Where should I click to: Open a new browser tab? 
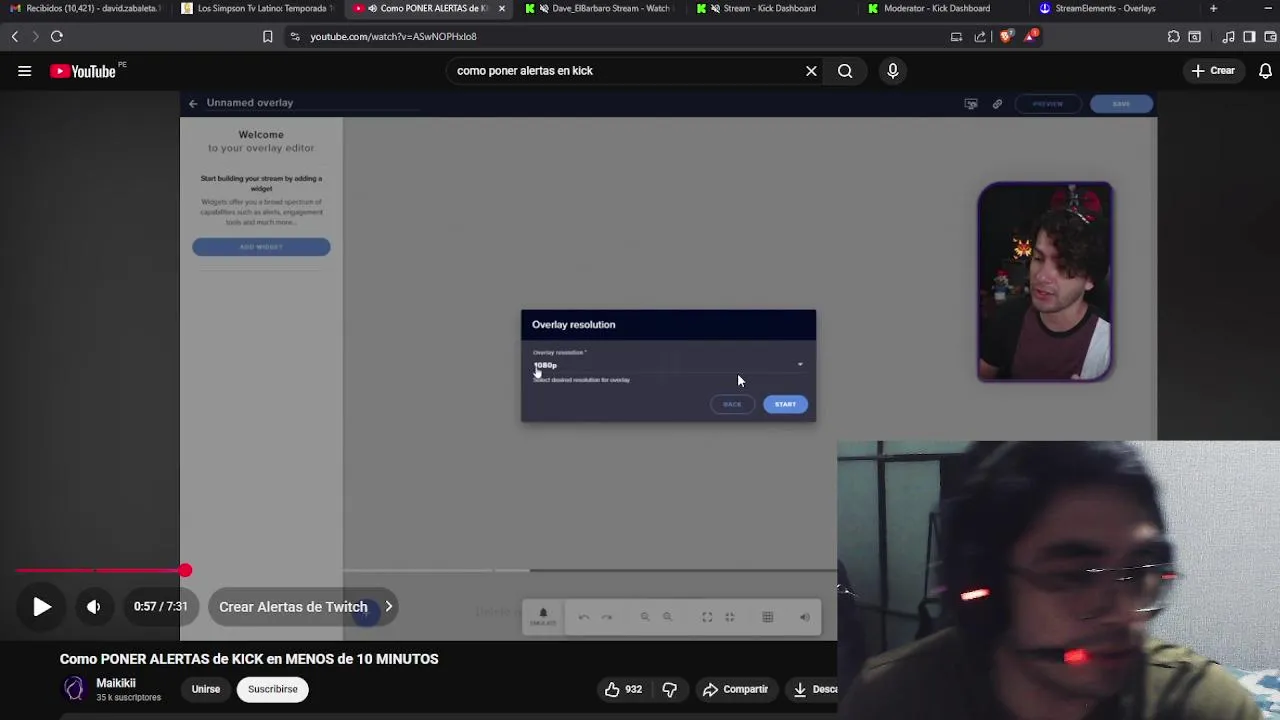[x=1214, y=8]
